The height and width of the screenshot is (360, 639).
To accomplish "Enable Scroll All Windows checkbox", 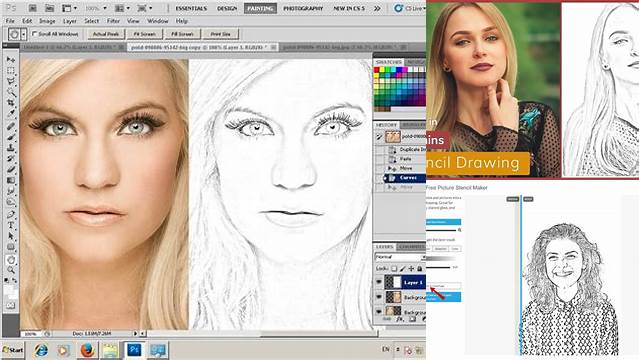I will click(x=35, y=34).
